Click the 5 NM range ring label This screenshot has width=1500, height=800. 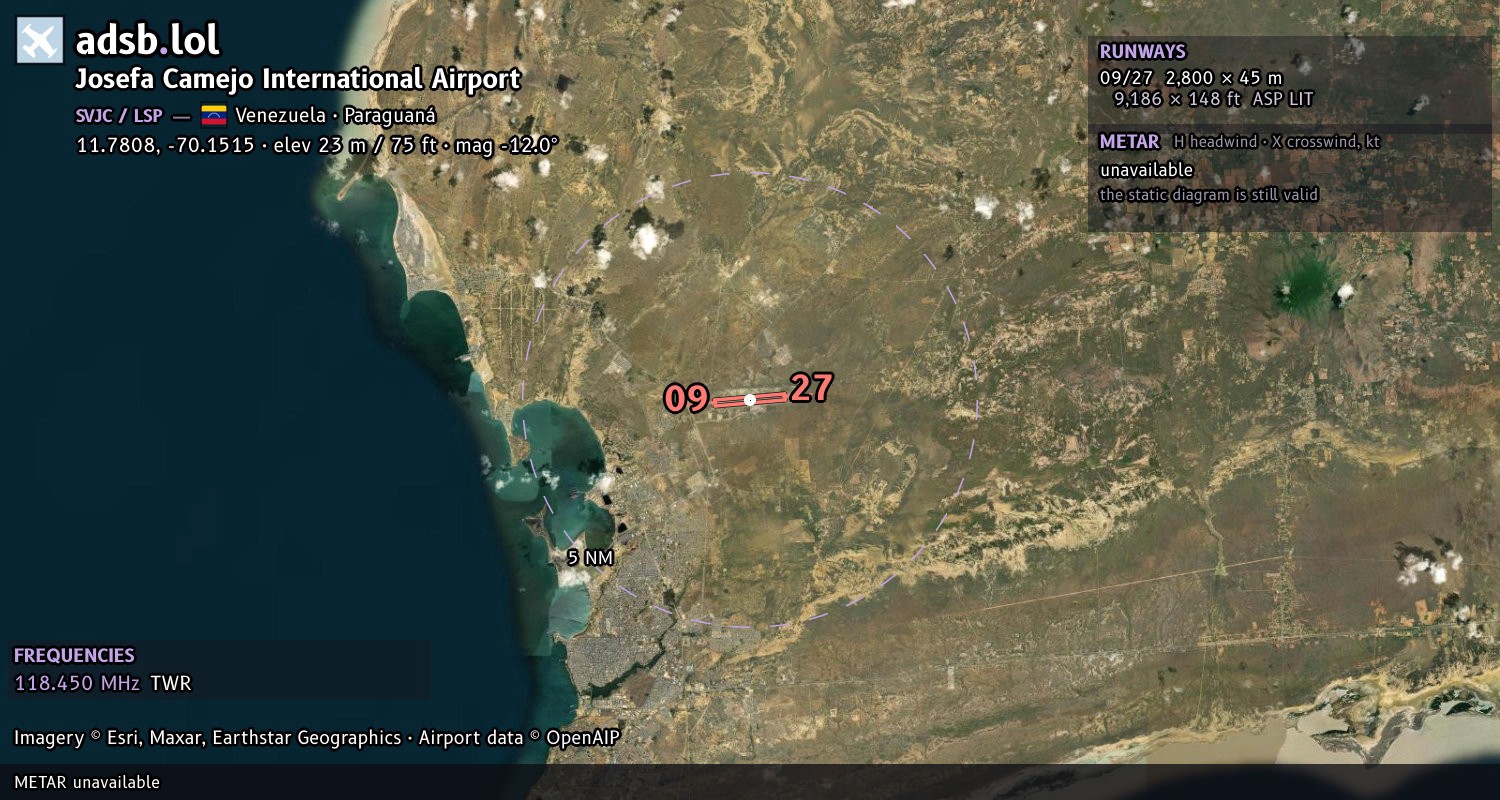(x=589, y=558)
